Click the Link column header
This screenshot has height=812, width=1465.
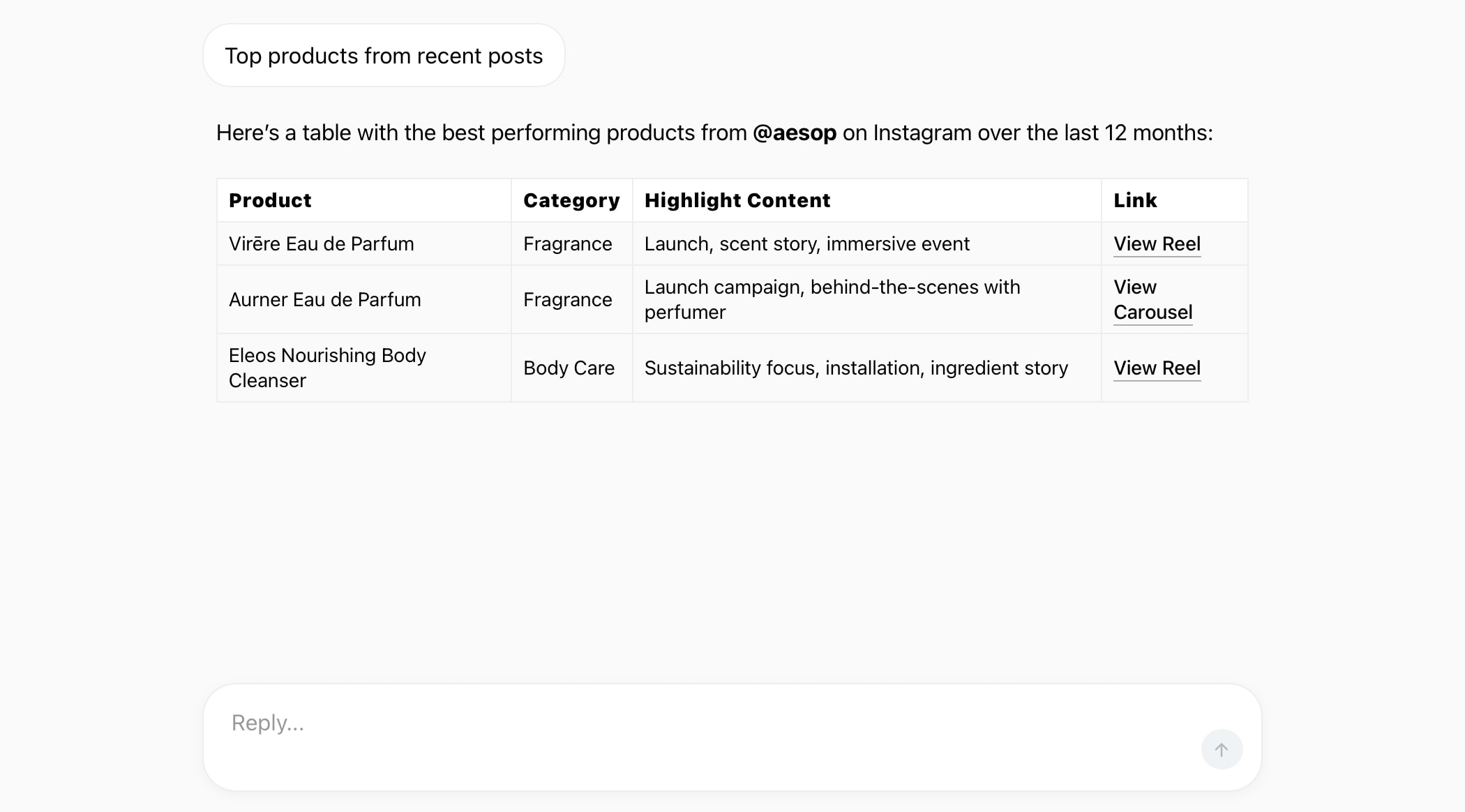pos(1135,201)
